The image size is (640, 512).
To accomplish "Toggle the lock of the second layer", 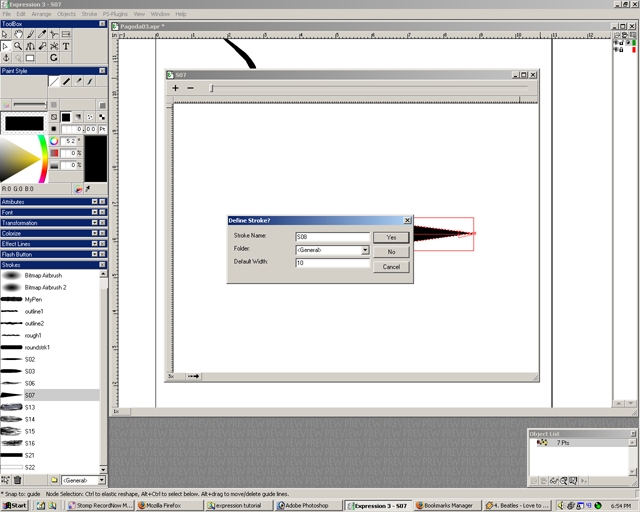I will (621, 50).
